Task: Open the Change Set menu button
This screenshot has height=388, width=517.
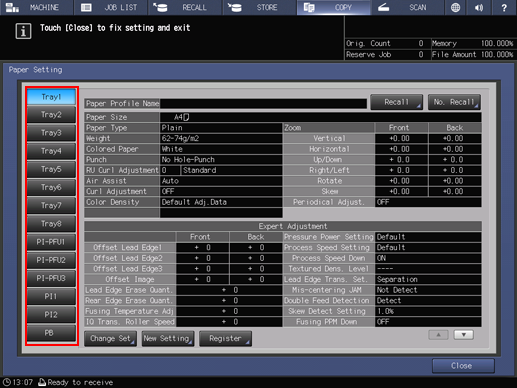Action: click(110, 339)
